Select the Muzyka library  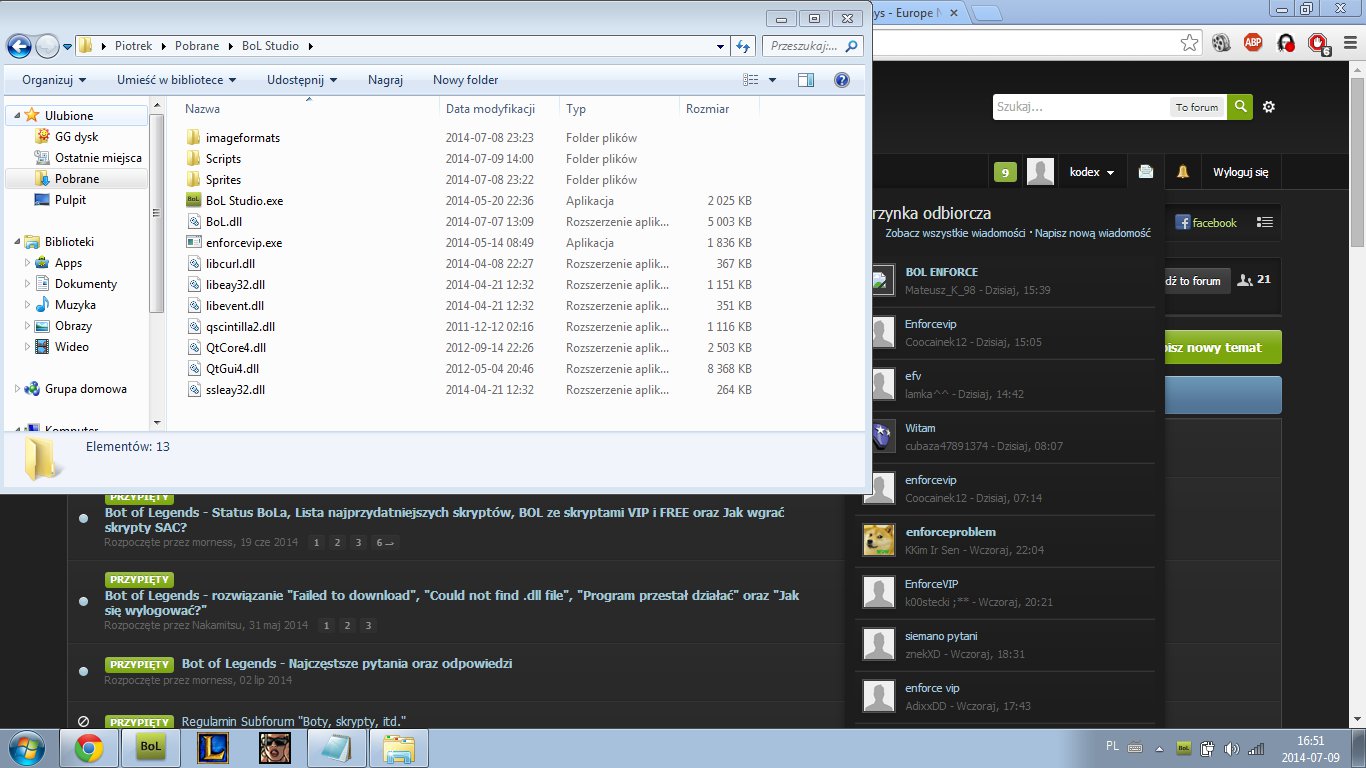75,305
